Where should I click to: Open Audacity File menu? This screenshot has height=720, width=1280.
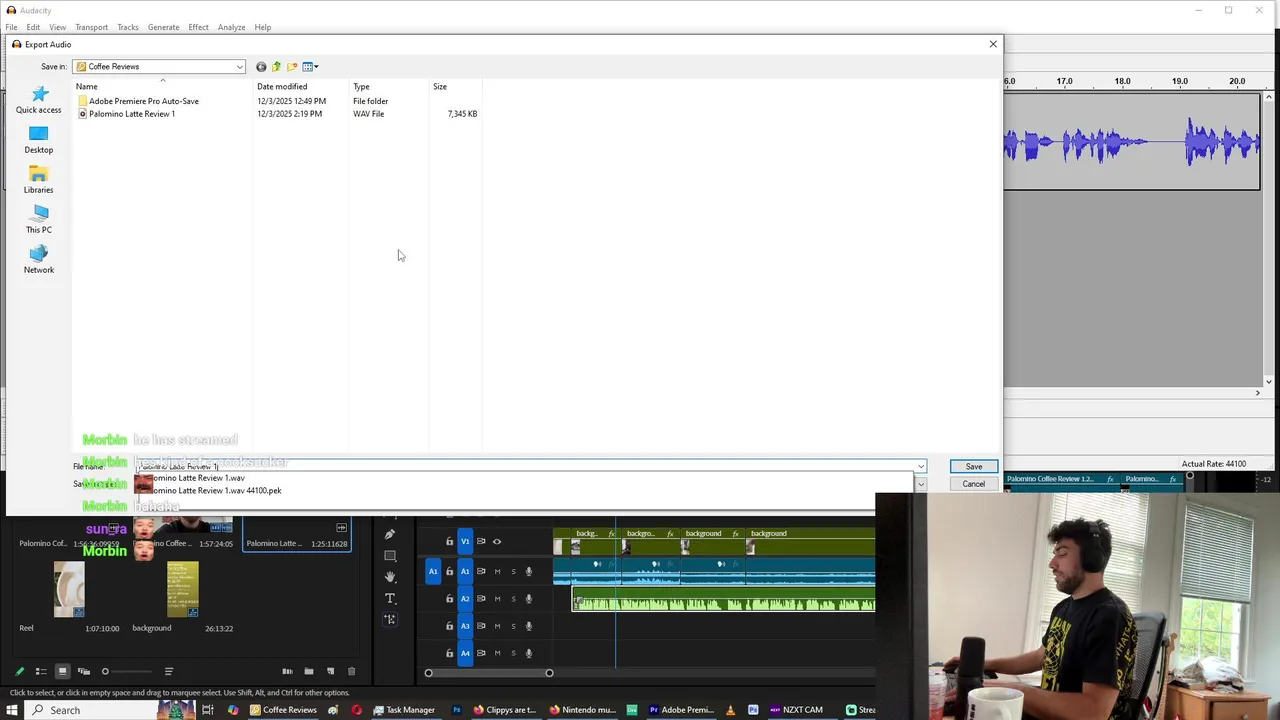[x=11, y=27]
